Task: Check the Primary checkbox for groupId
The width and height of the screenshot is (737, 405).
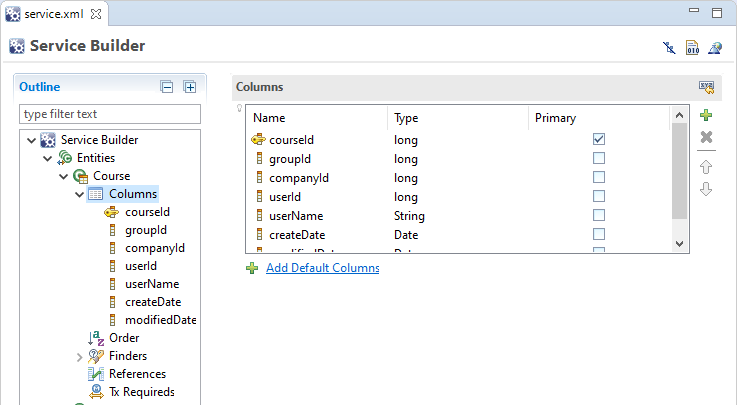Action: tap(599, 158)
